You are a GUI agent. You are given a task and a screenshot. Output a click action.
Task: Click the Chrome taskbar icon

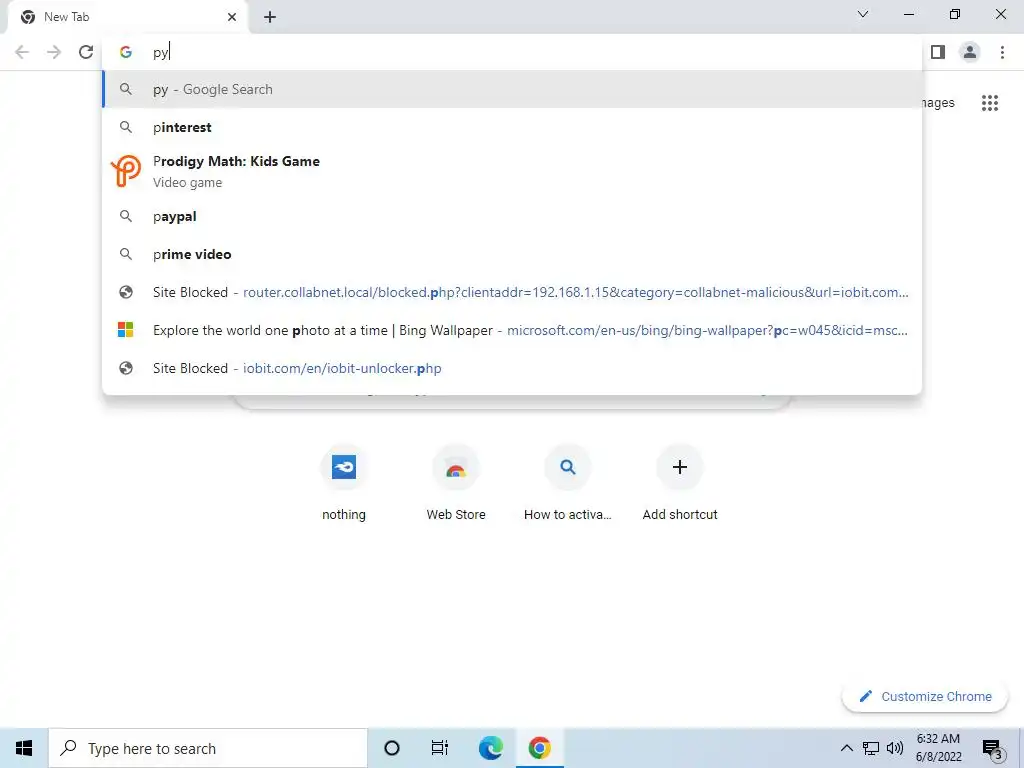tap(539, 748)
